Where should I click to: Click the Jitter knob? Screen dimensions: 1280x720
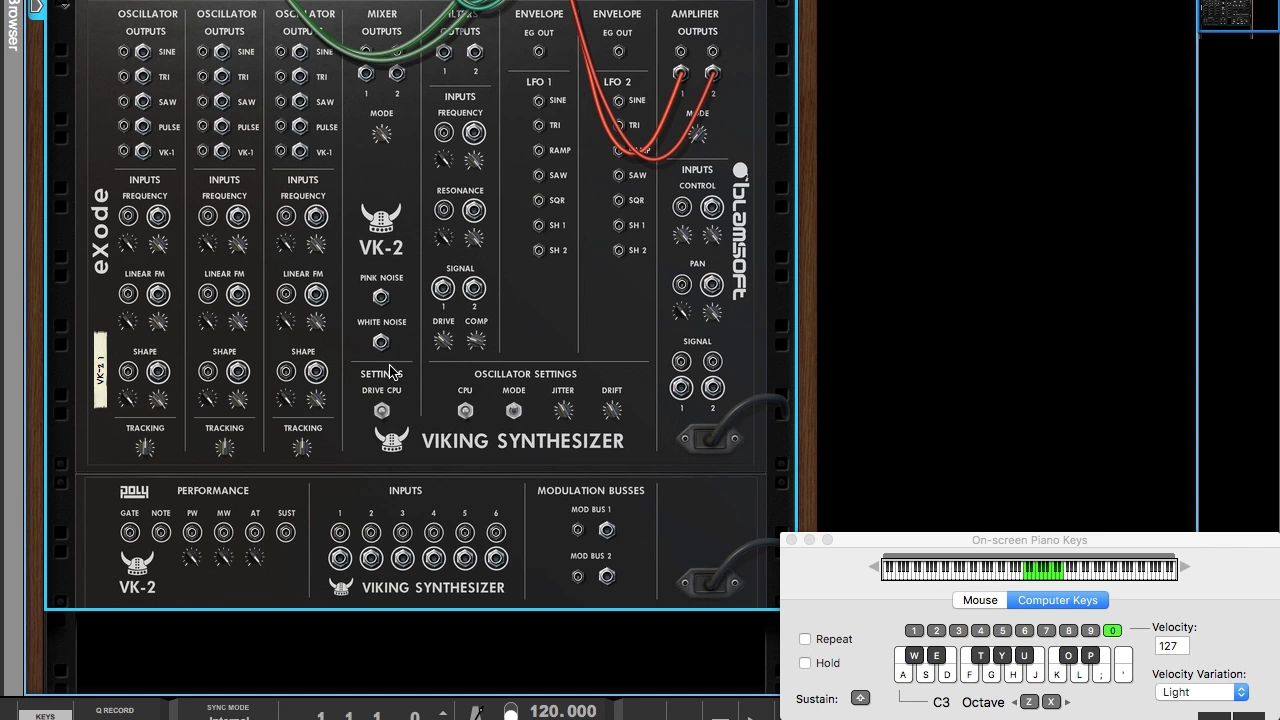563,411
